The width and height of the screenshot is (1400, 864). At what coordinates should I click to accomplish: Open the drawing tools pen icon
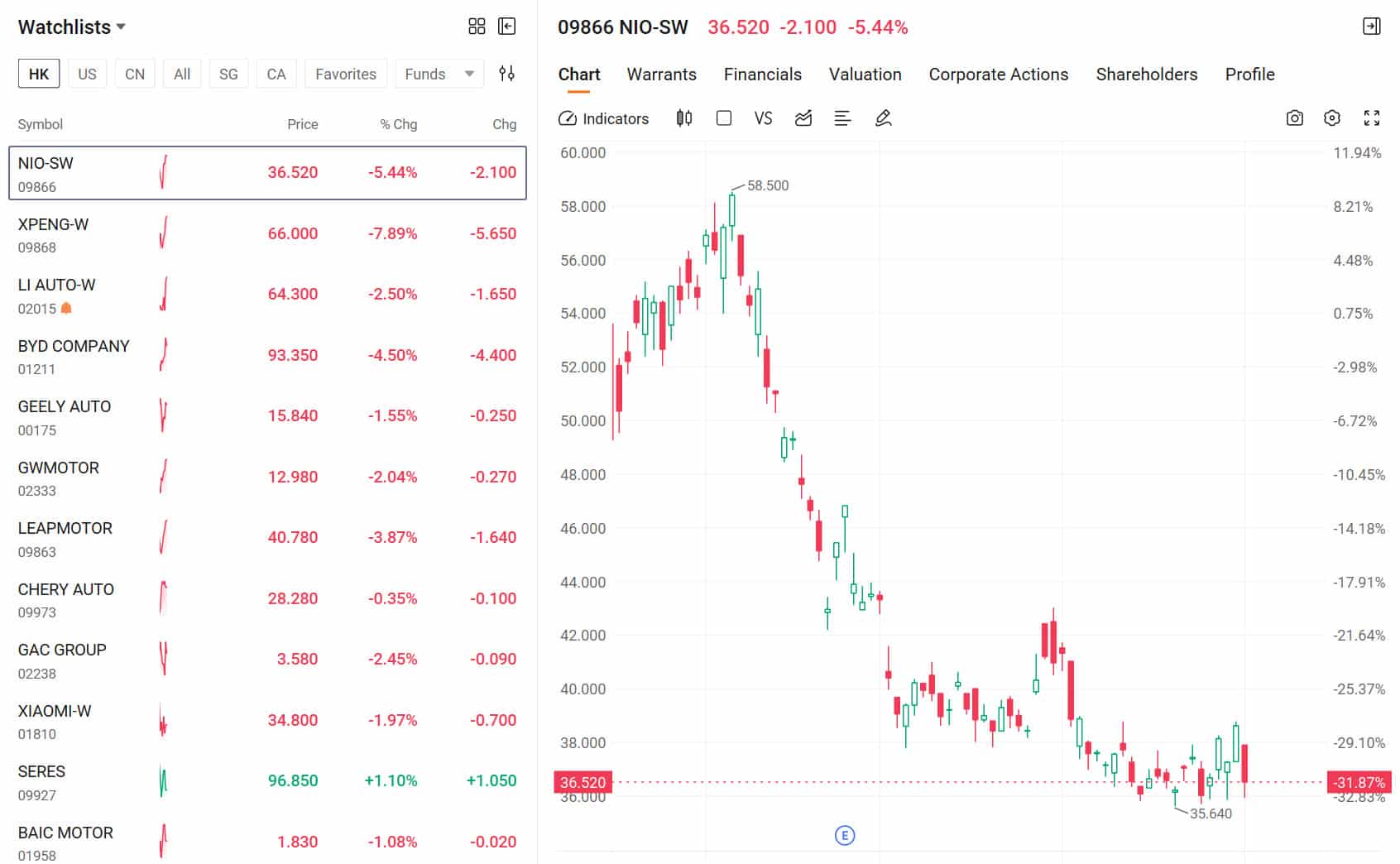[x=882, y=118]
